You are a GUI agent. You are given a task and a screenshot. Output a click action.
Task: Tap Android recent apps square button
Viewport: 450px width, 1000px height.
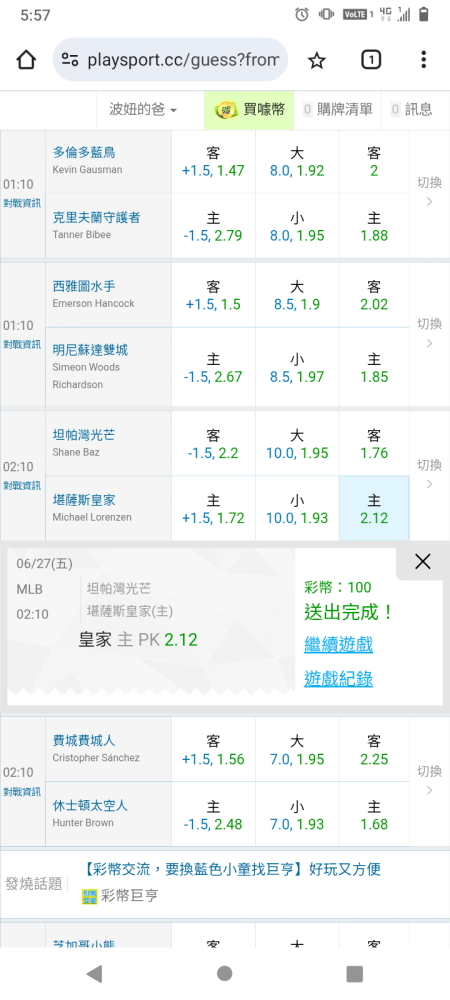pos(354,973)
